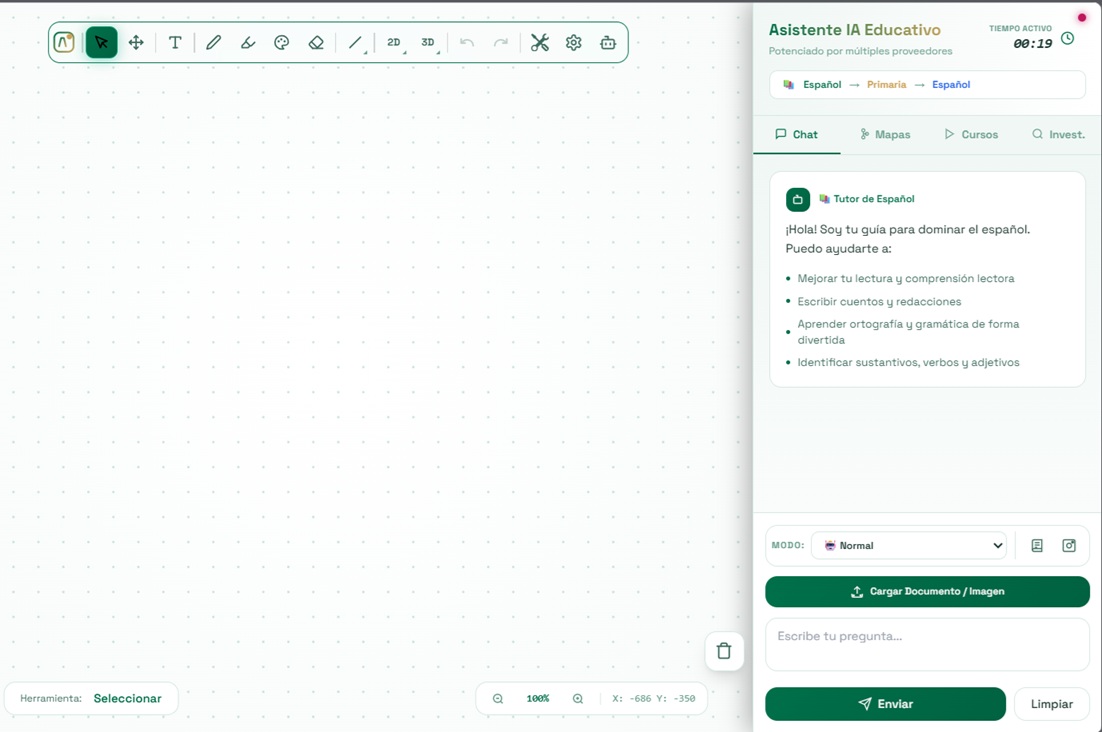Click the redo arrow
The height and width of the screenshot is (732, 1102).
tap(500, 42)
